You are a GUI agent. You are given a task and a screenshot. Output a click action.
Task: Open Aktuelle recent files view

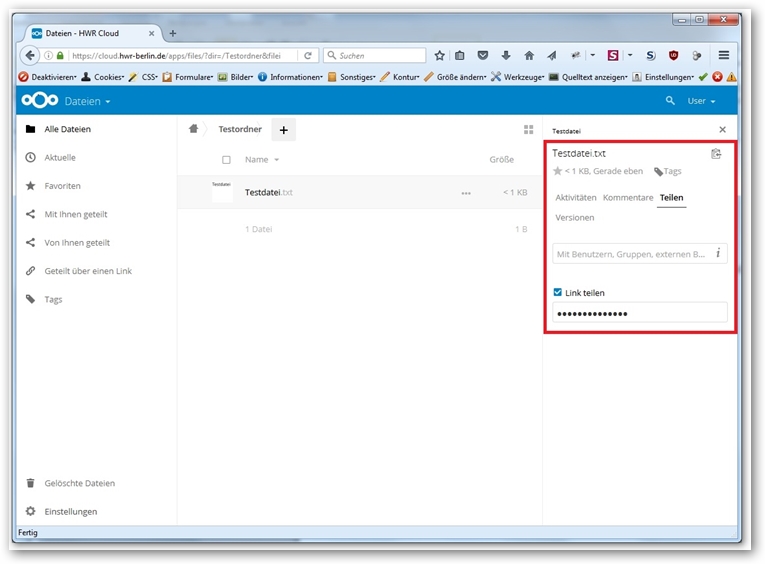(60, 157)
